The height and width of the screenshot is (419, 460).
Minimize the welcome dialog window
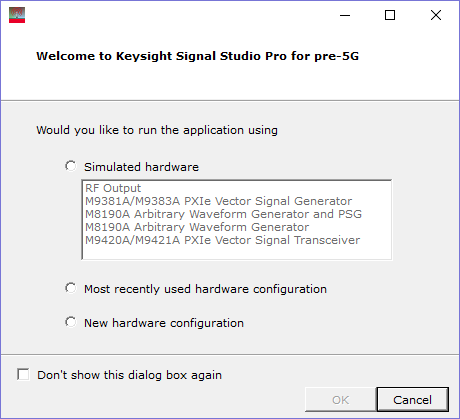point(345,15)
